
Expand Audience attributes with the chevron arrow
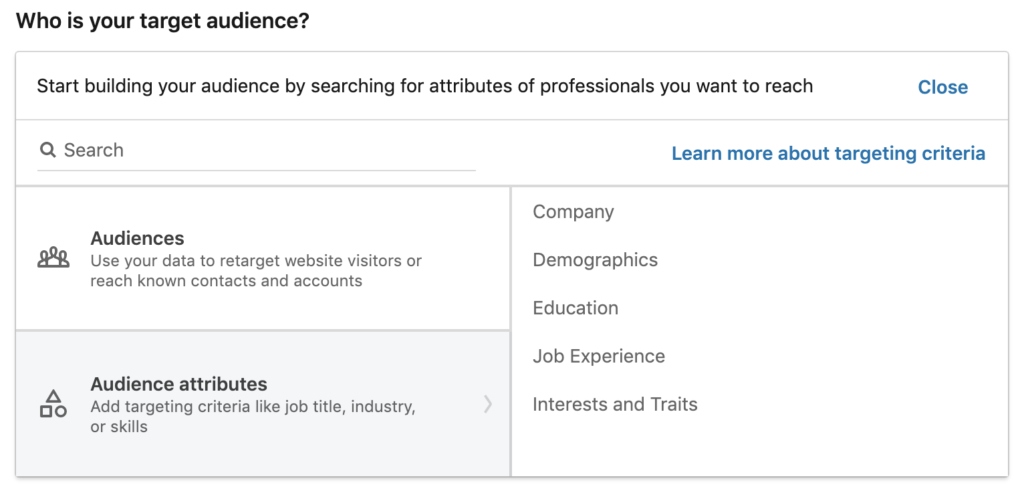[488, 404]
